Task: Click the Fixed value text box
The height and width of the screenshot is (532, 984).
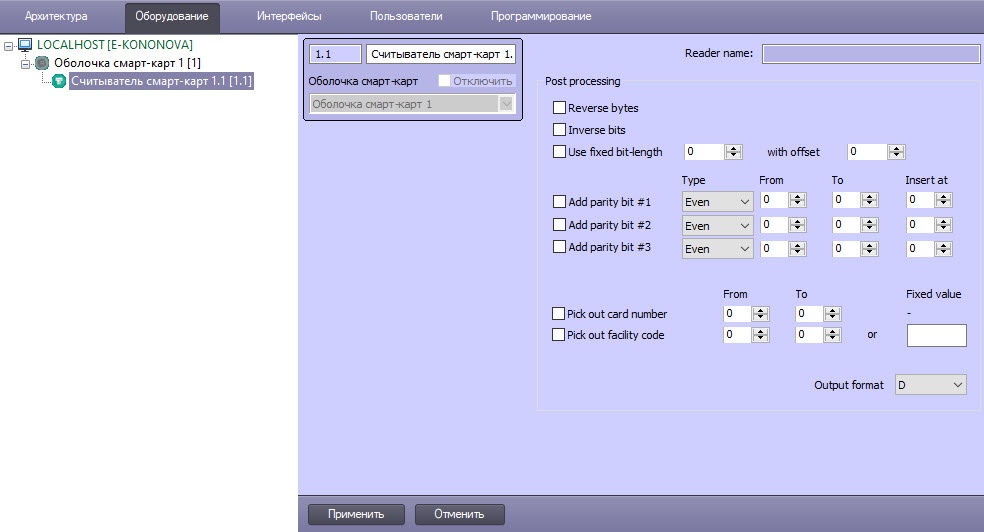Action: (936, 335)
